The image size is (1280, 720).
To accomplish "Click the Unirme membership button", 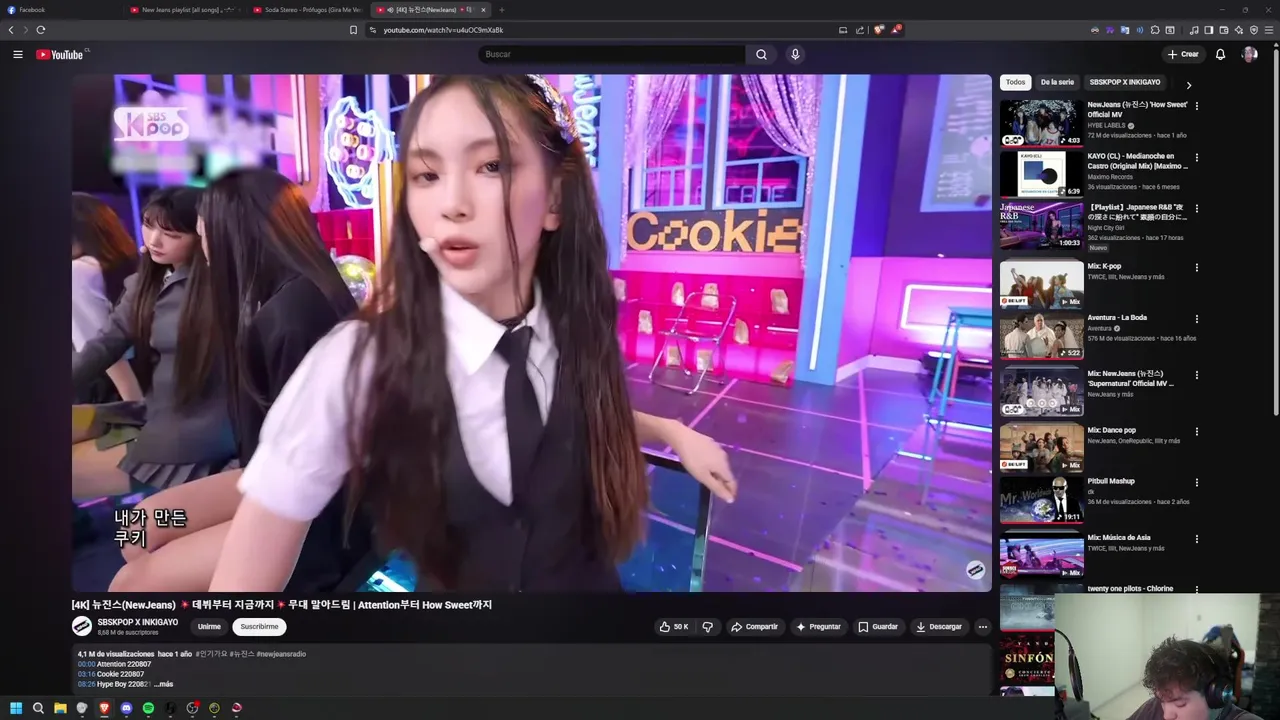I will (209, 627).
